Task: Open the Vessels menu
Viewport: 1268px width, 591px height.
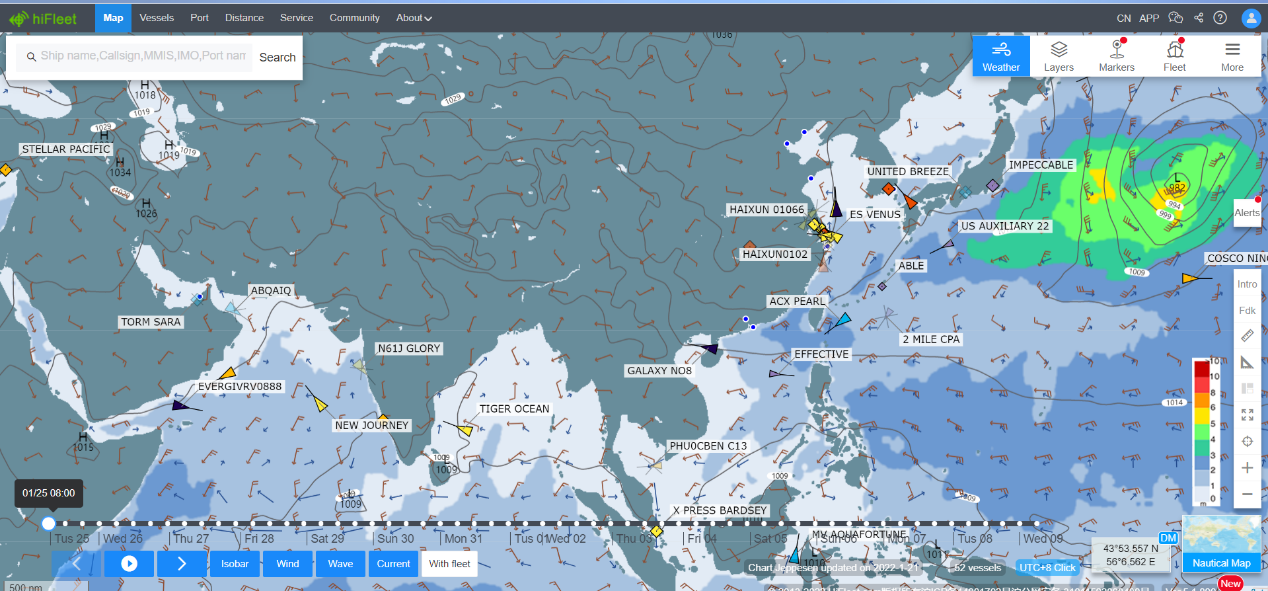Action: pos(157,17)
